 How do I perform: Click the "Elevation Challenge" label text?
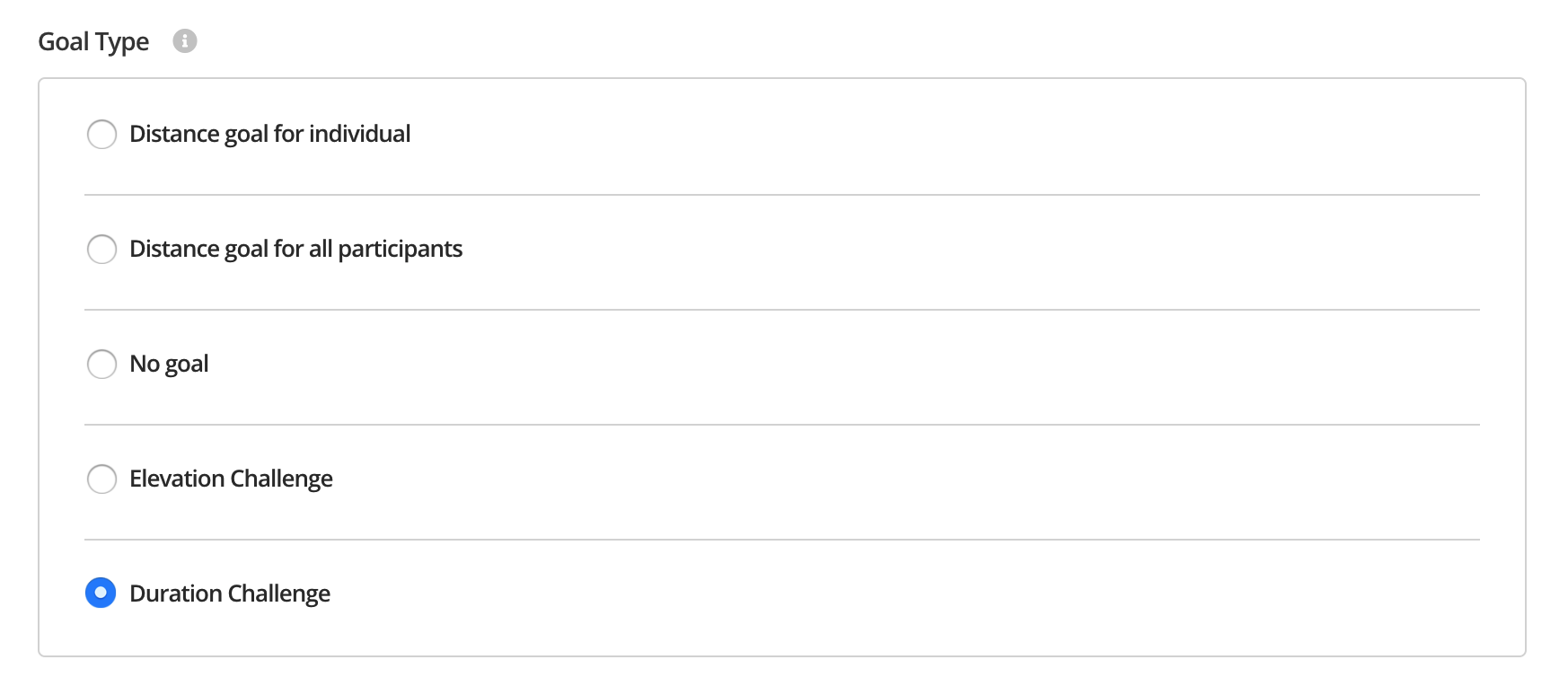click(x=231, y=479)
